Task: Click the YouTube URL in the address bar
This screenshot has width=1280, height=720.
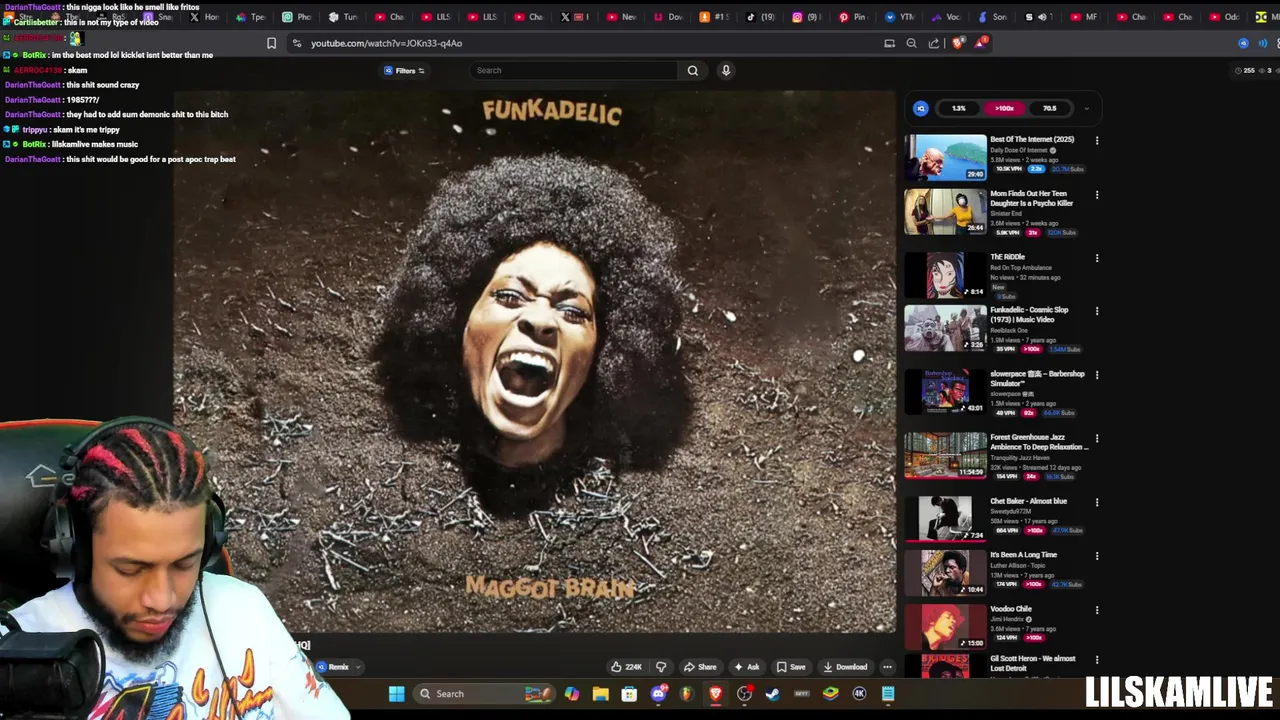Action: pyautogui.click(x=386, y=43)
